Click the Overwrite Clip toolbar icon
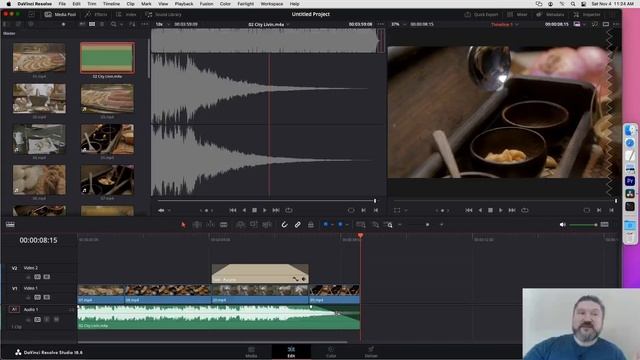The image size is (640, 360). click(253, 224)
